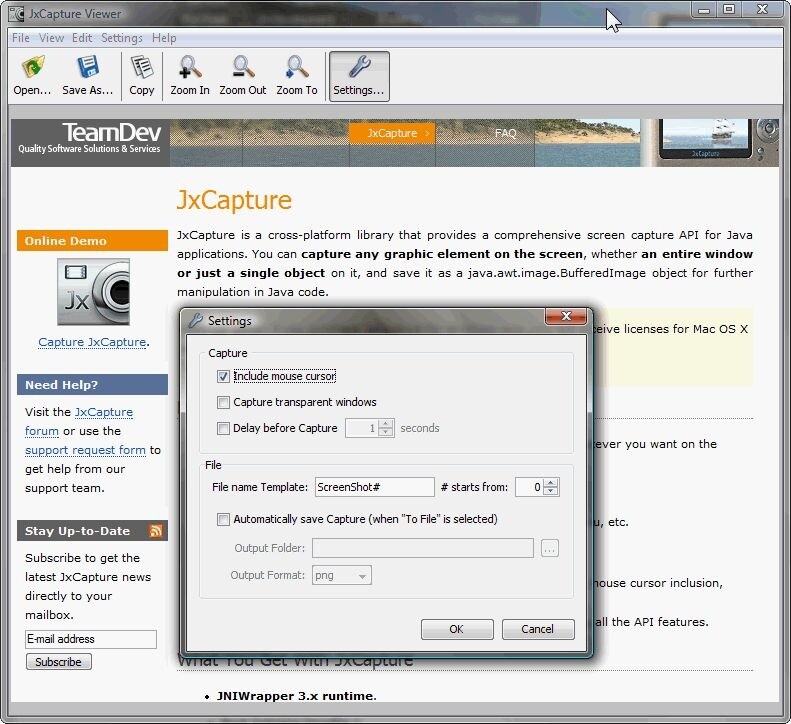The image size is (791, 724).
Task: Click the Output Folder text field
Action: [x=423, y=548]
